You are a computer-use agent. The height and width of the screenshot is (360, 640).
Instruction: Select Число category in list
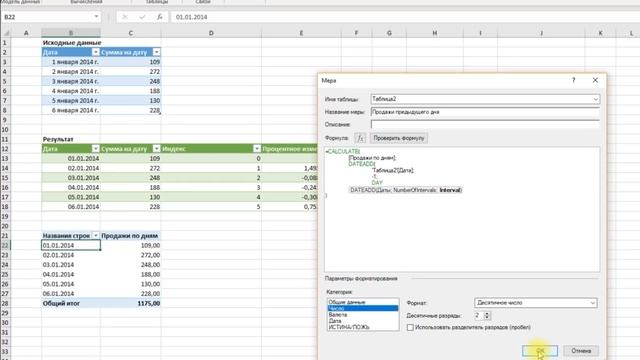[x=363, y=309]
